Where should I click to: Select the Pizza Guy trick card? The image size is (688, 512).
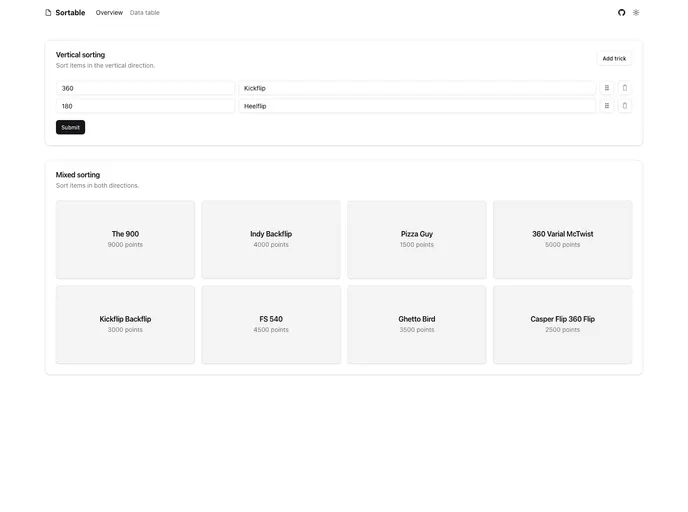tap(417, 239)
